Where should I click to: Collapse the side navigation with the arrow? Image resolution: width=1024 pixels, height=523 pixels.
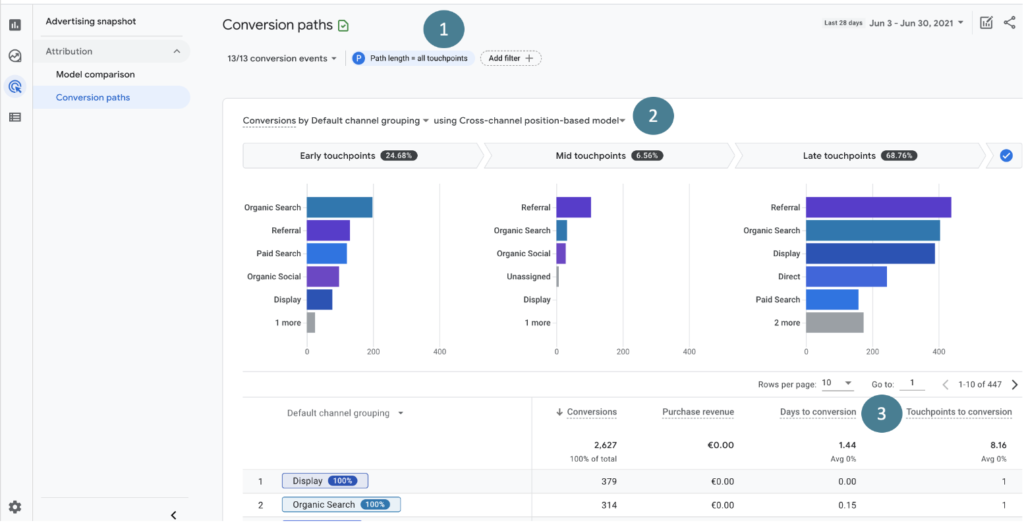pyautogui.click(x=173, y=515)
